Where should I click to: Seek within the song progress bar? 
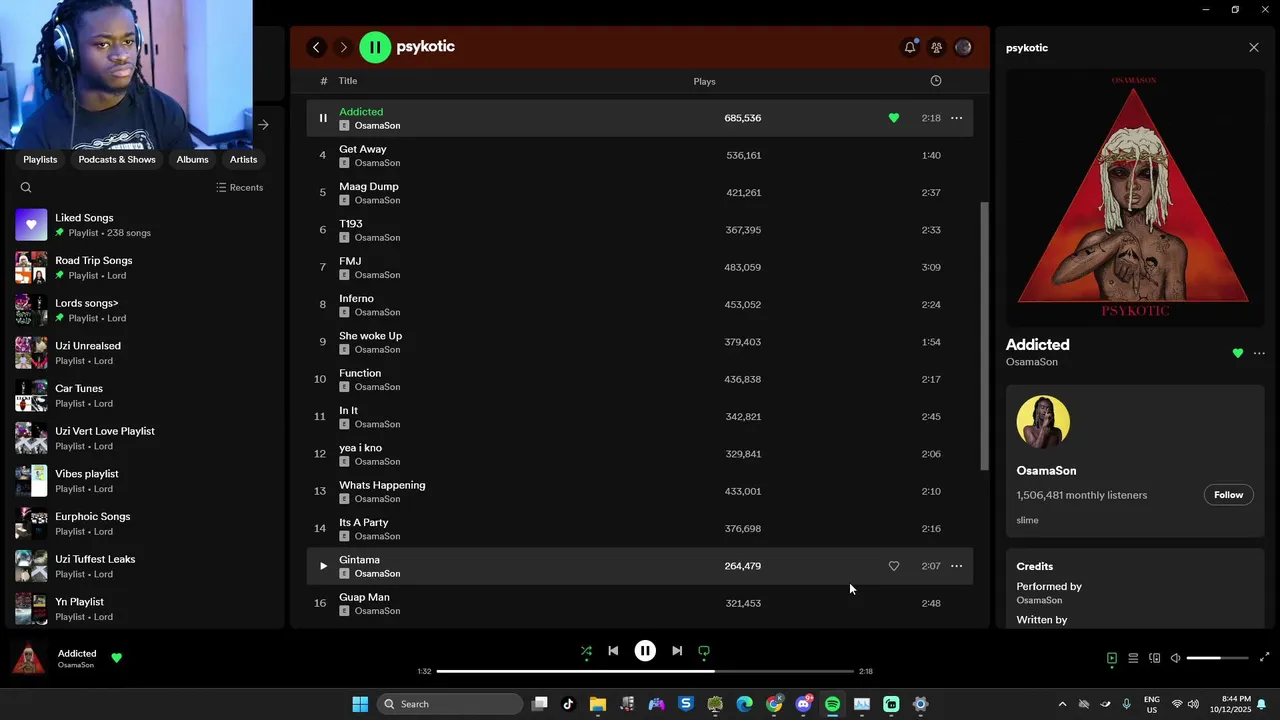tap(645, 671)
